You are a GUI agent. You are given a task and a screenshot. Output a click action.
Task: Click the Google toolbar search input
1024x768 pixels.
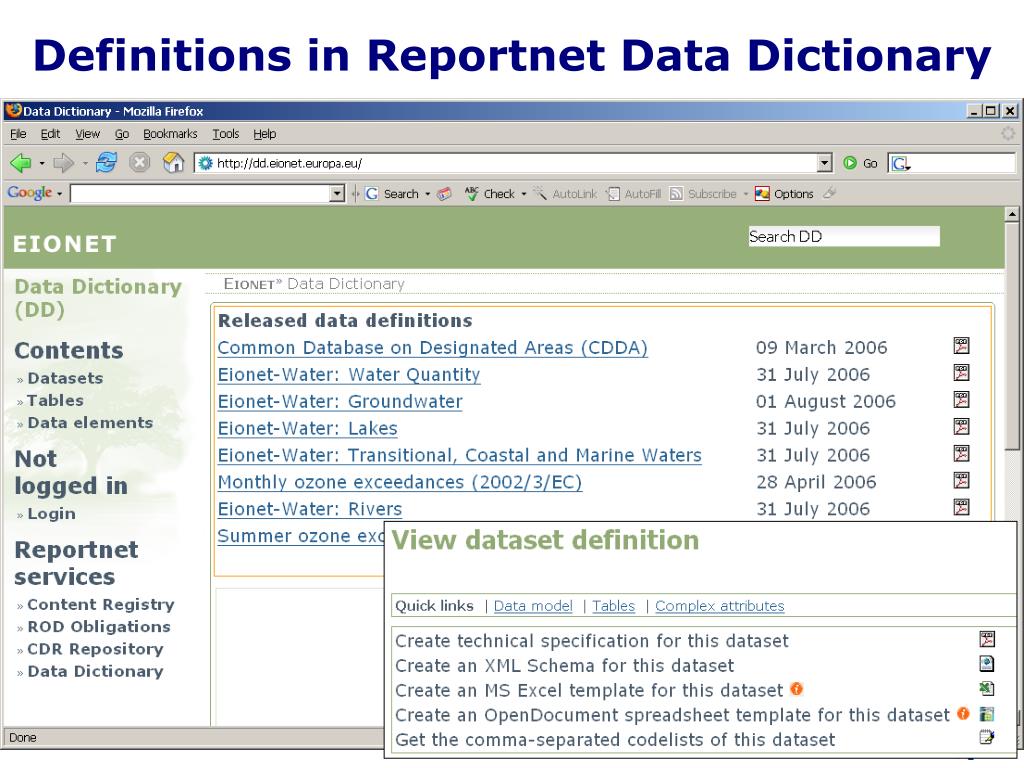tap(200, 193)
